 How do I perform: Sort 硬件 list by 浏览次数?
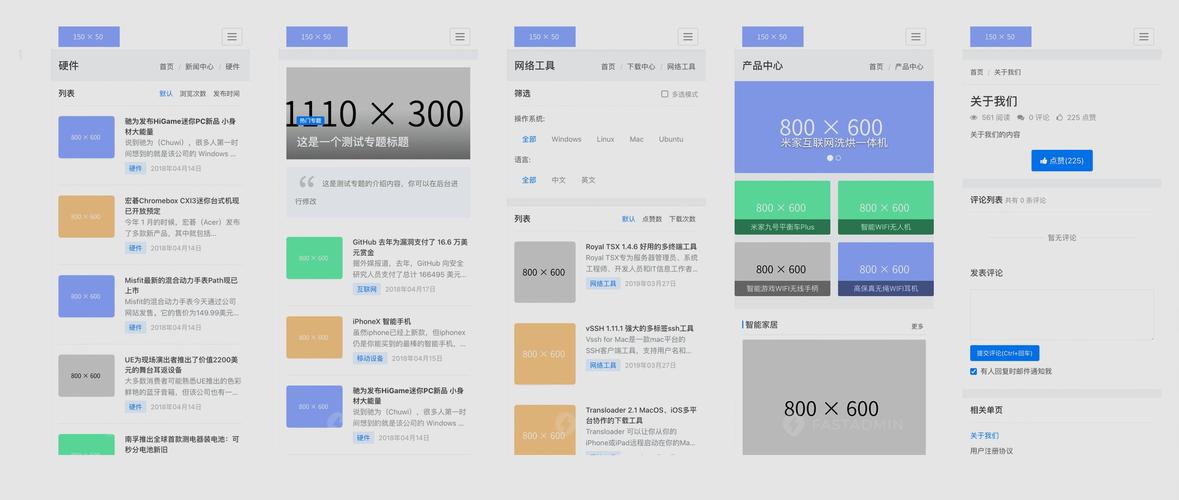click(x=192, y=94)
